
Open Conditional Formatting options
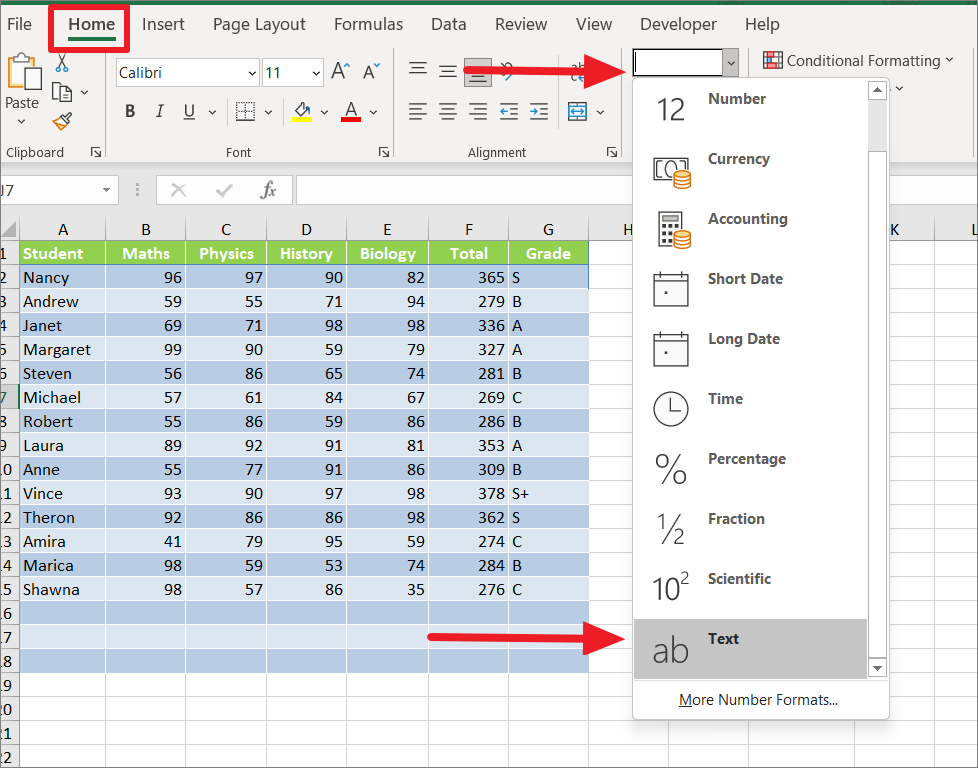(x=858, y=60)
